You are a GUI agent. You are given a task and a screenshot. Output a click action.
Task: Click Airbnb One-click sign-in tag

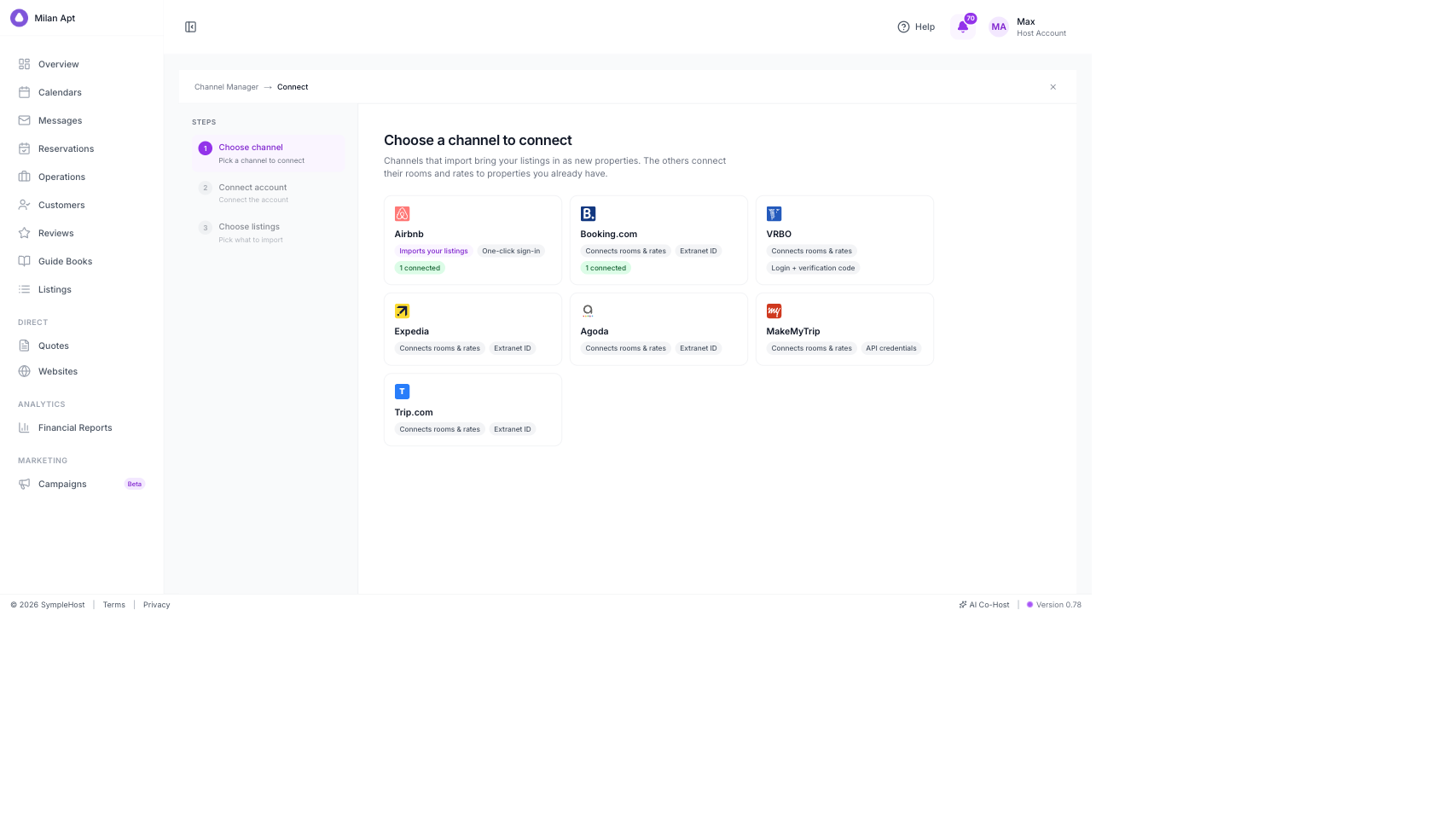[511, 251]
